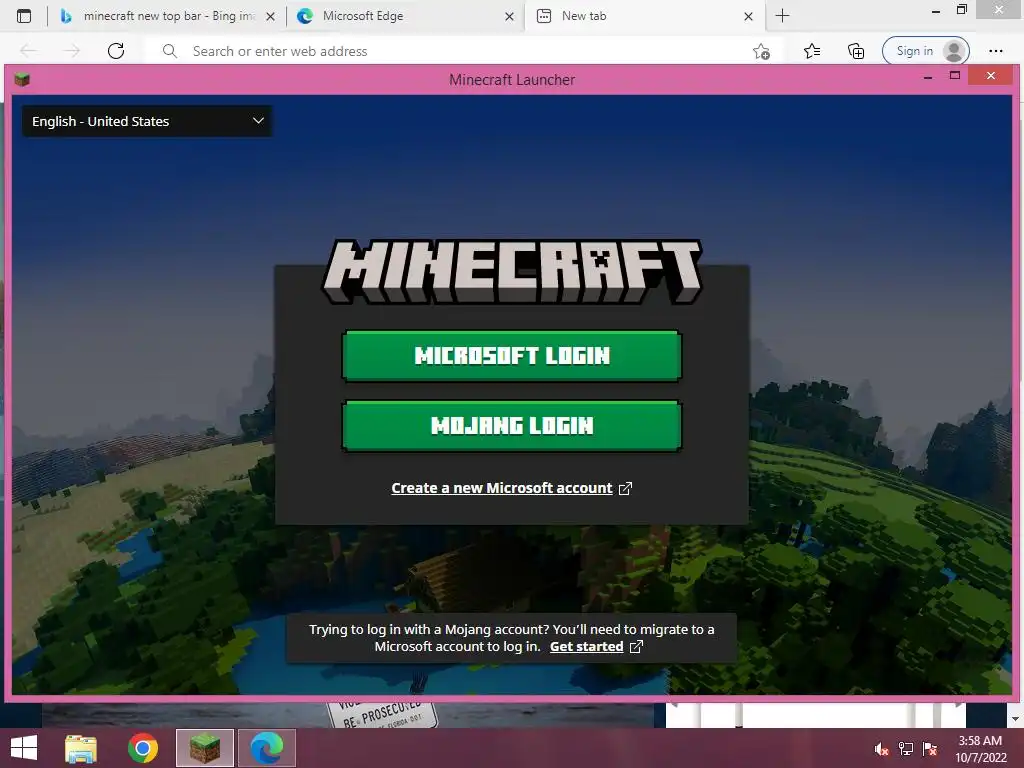Open Edge tab actions menu icon
The image size is (1024, 768).
(x=24, y=16)
